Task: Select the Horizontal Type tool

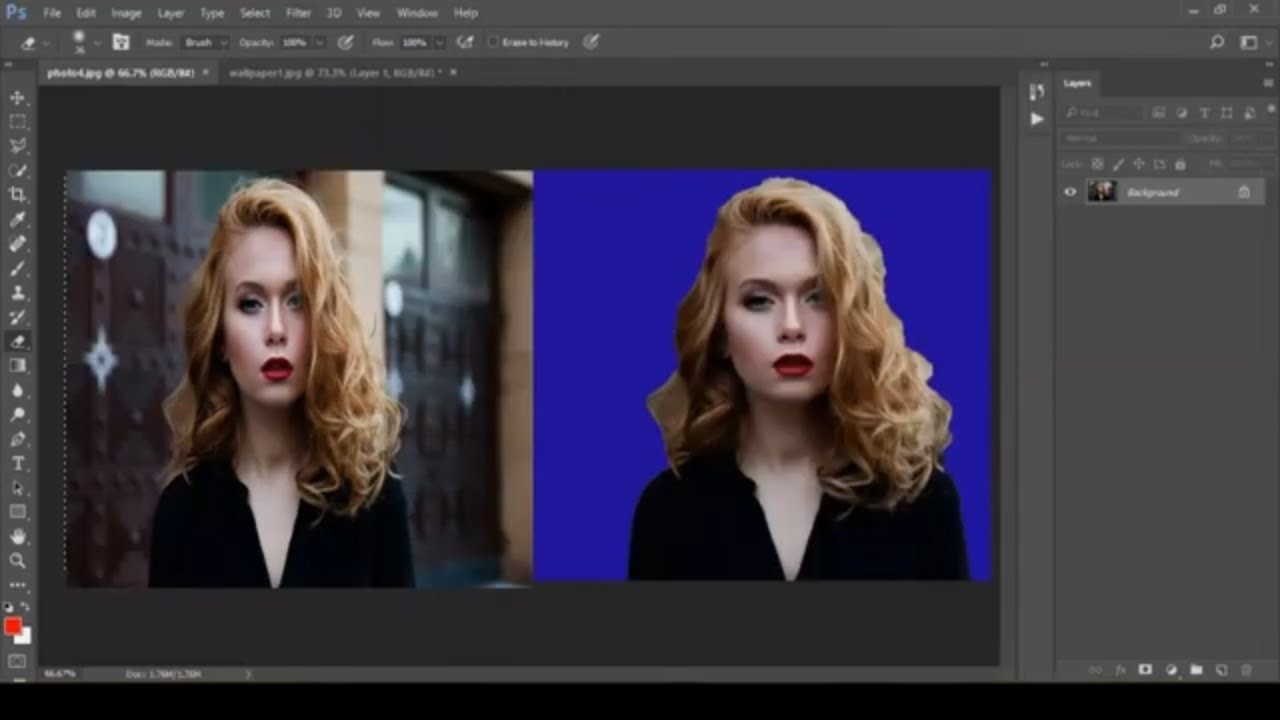Action: click(17, 464)
